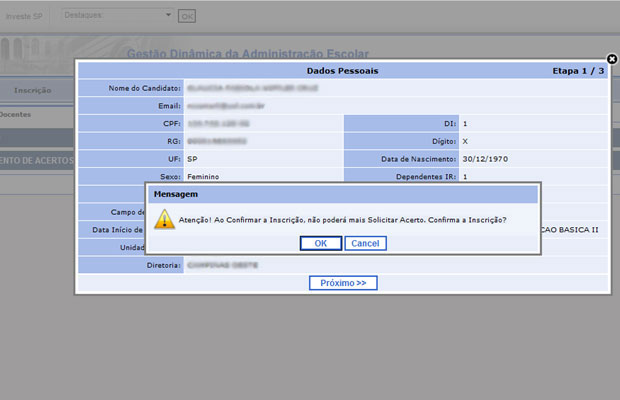The image size is (620, 400).
Task: Click the Gestão Dinâmica da Administração Escolar title
Action: (247, 53)
